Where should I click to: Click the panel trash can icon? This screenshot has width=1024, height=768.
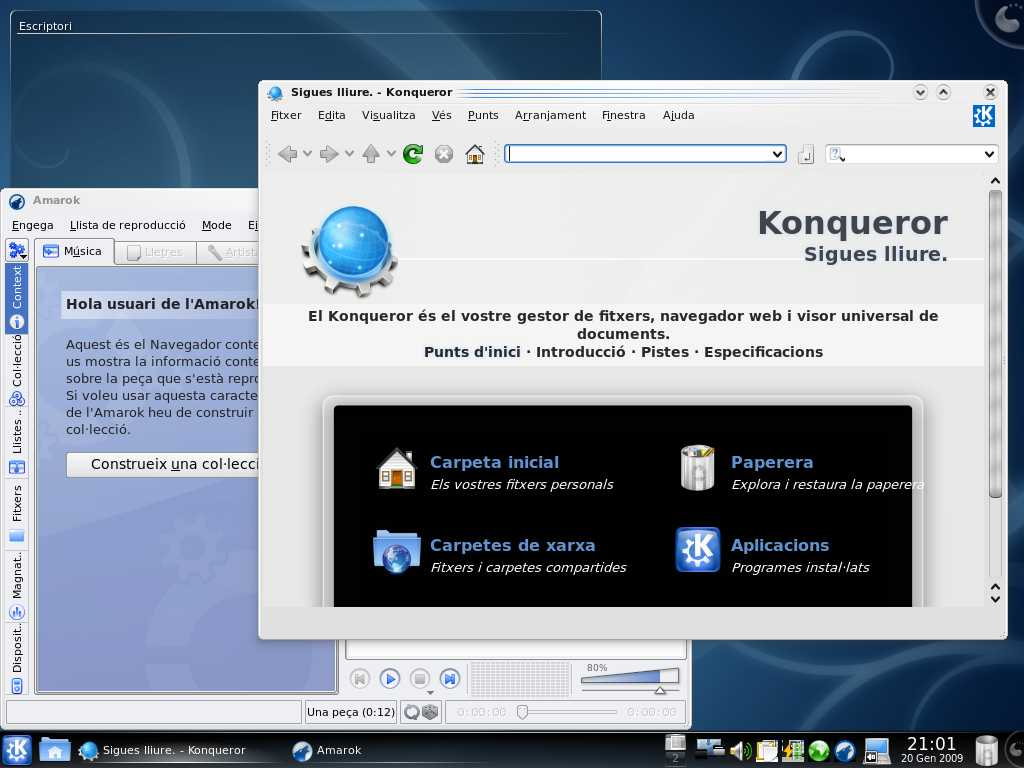[x=986, y=750]
